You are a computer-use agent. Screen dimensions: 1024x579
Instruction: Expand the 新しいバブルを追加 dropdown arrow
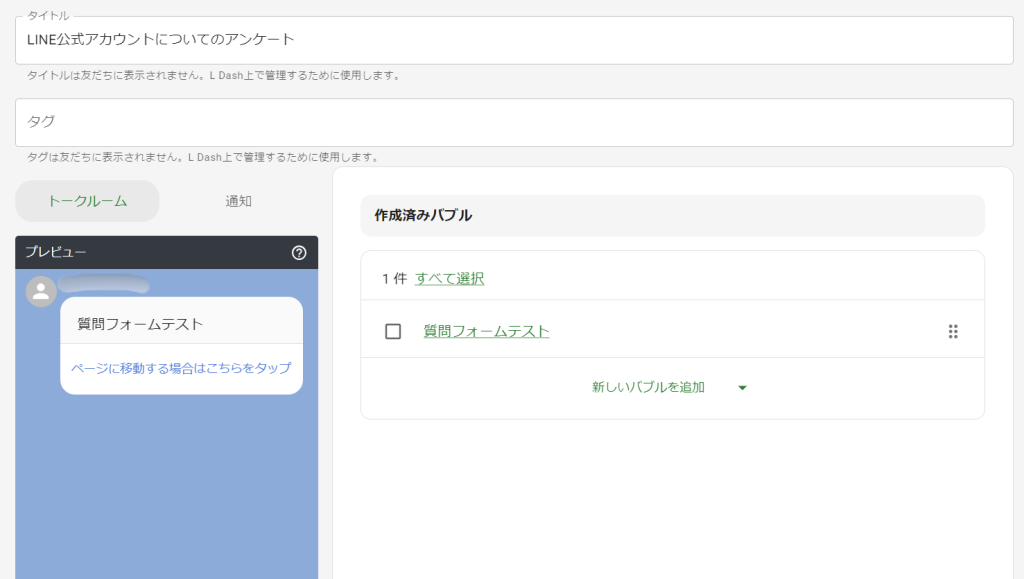point(742,388)
